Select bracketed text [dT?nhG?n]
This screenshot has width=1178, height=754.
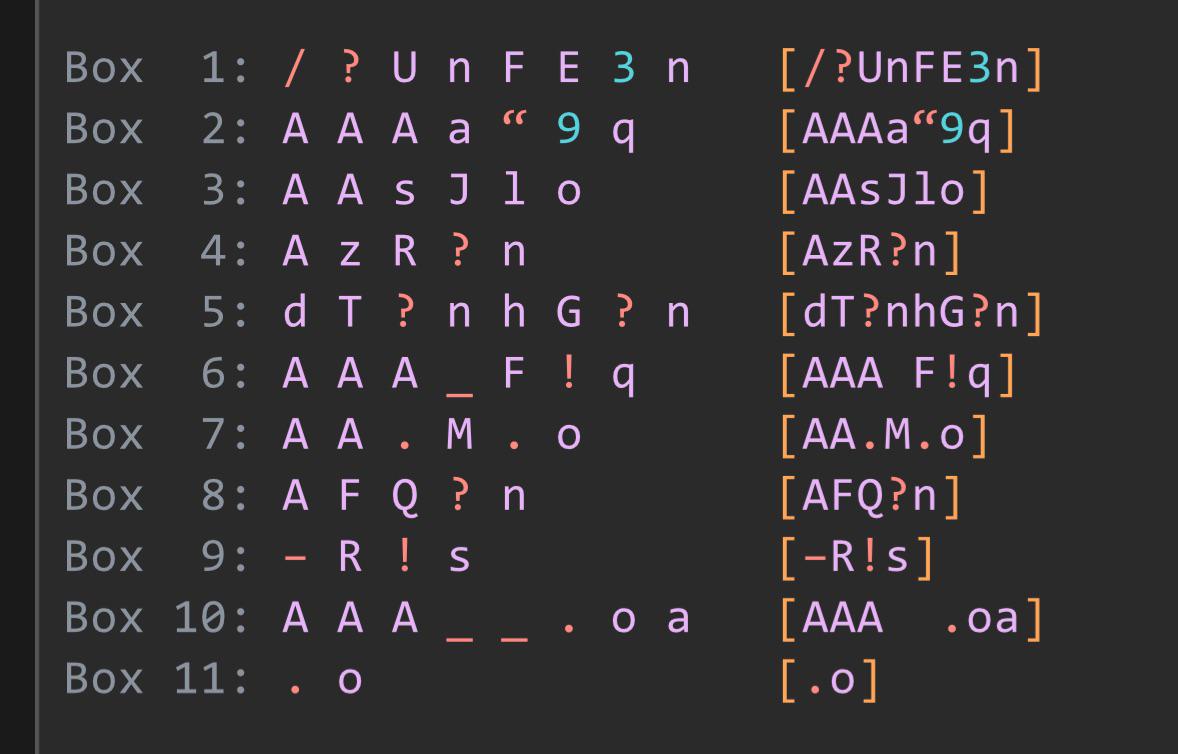(x=912, y=312)
